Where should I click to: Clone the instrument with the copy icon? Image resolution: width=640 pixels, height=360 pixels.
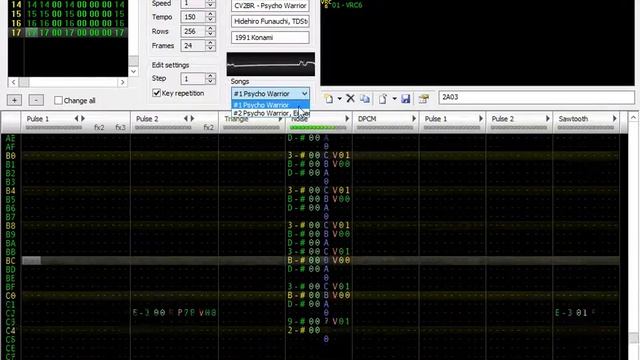(365, 99)
